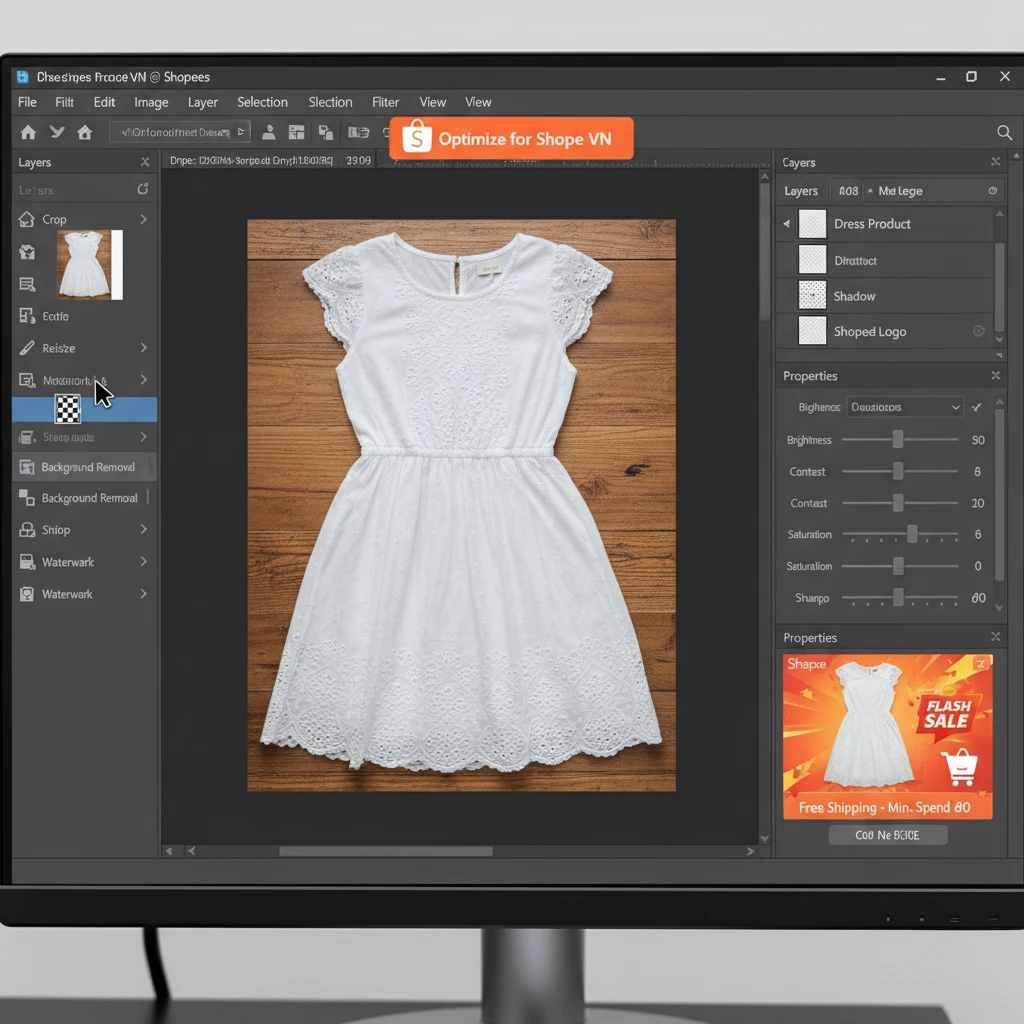Expand the Crop submenu chevron
1024x1024 pixels.
(x=143, y=219)
